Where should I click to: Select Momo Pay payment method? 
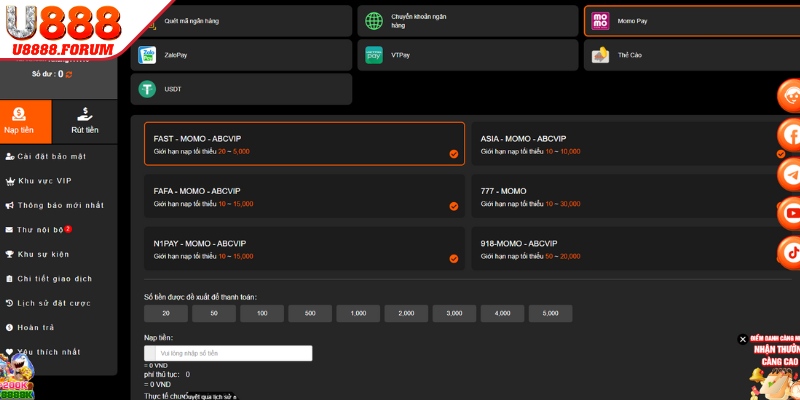click(692, 21)
